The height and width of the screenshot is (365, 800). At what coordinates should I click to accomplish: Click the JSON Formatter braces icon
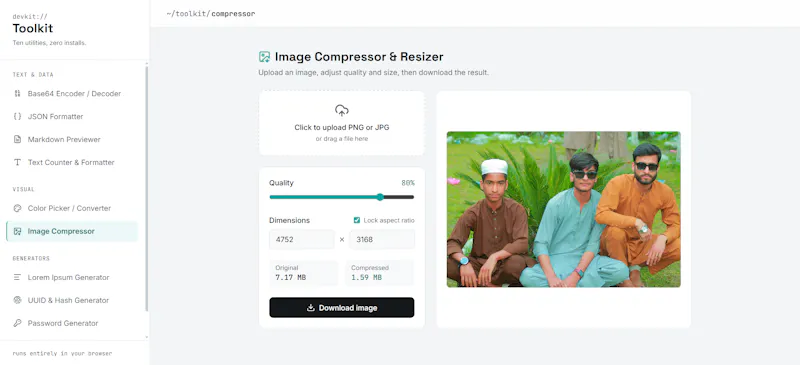(17, 116)
